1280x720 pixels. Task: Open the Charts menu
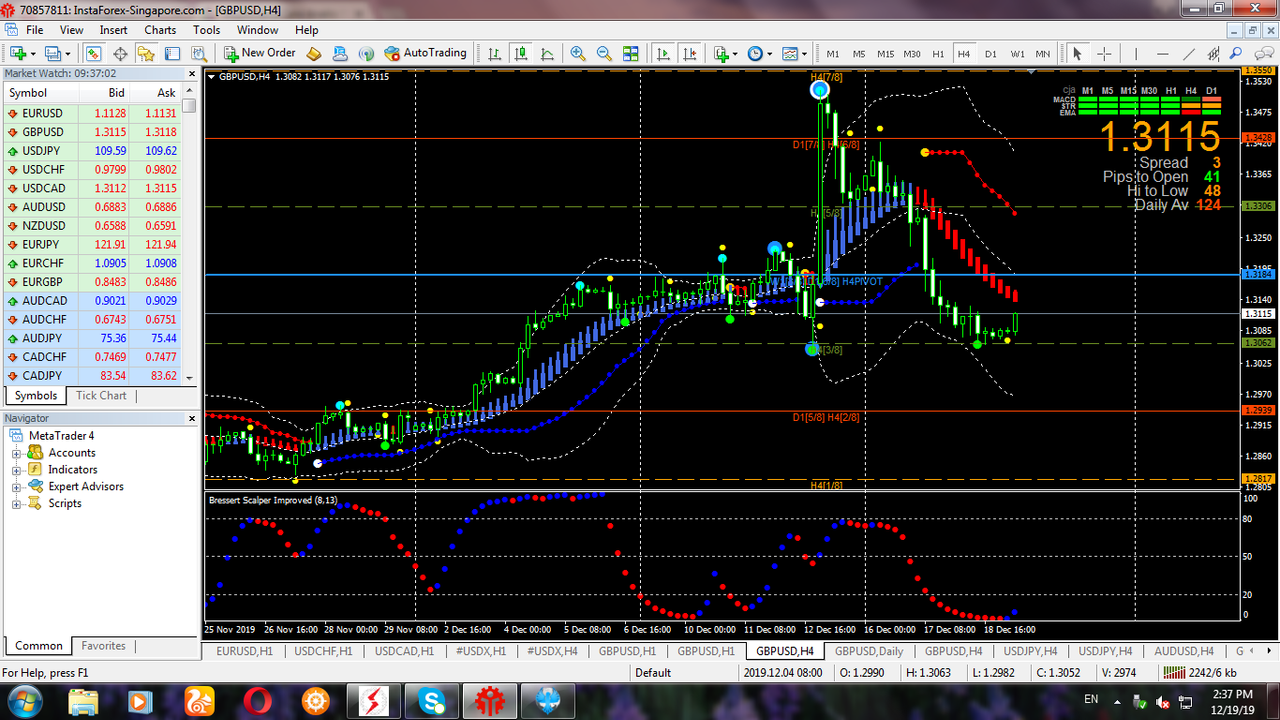pos(160,30)
